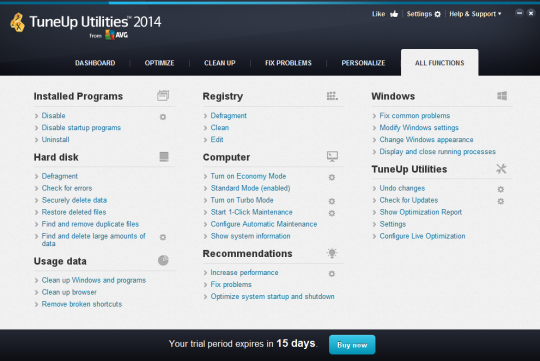Image resolution: width=540 pixels, height=361 pixels.
Task: Open Clean up browser
Action: click(x=69, y=292)
